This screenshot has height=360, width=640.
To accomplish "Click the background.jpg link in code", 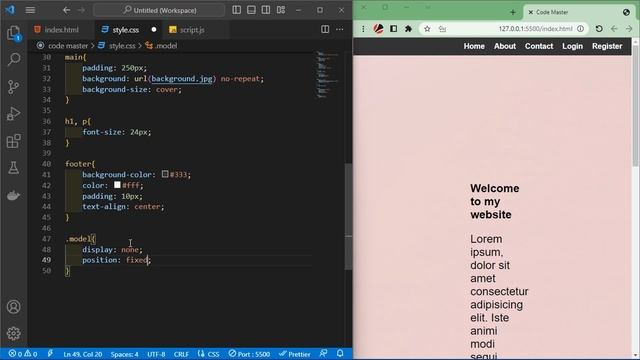I will [x=182, y=79].
